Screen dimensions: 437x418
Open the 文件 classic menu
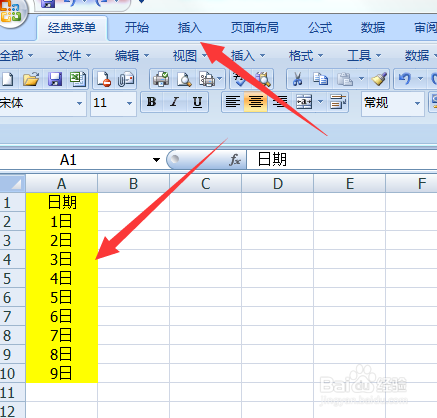74,55
